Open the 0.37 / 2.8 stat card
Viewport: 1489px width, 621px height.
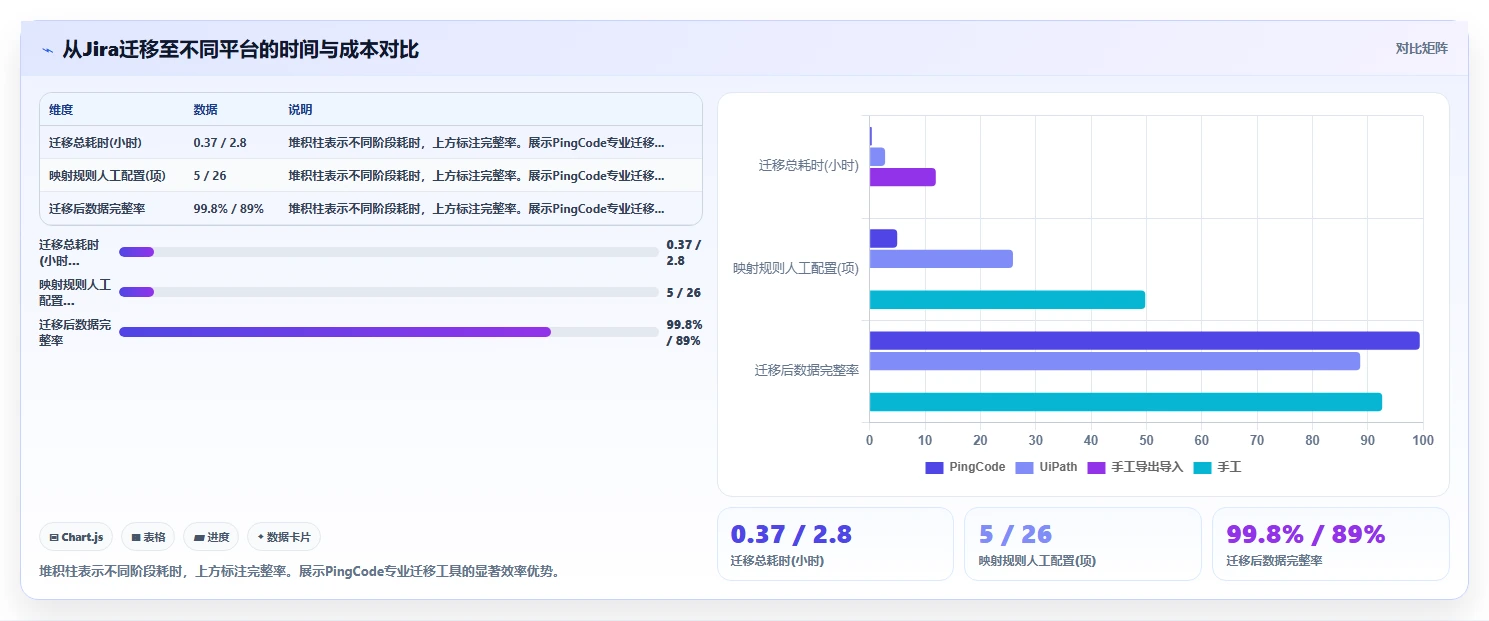point(835,544)
